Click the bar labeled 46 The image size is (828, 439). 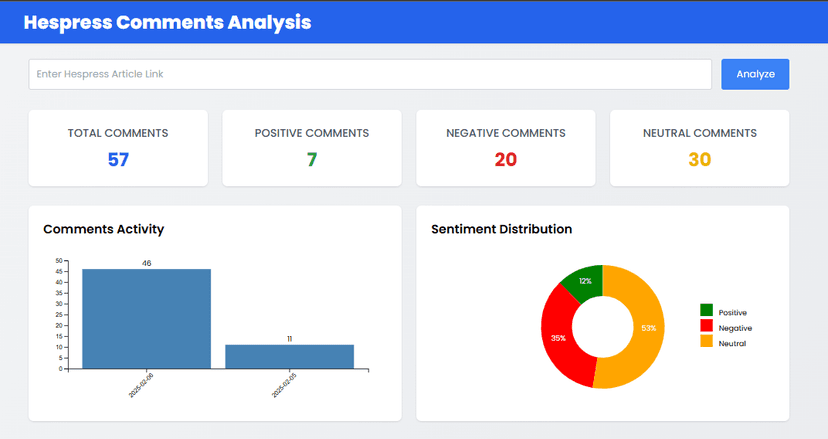coord(146,319)
